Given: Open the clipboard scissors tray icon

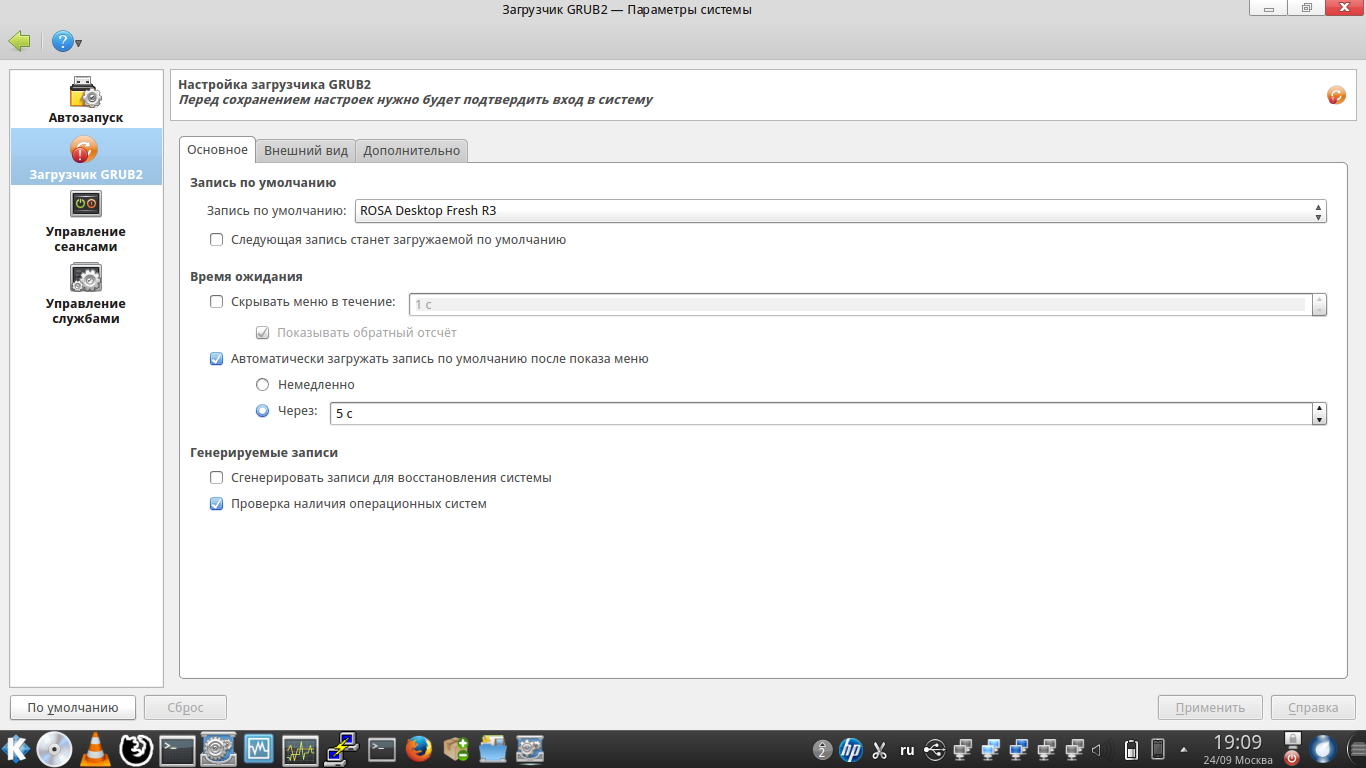Looking at the screenshot, I should click(x=880, y=749).
